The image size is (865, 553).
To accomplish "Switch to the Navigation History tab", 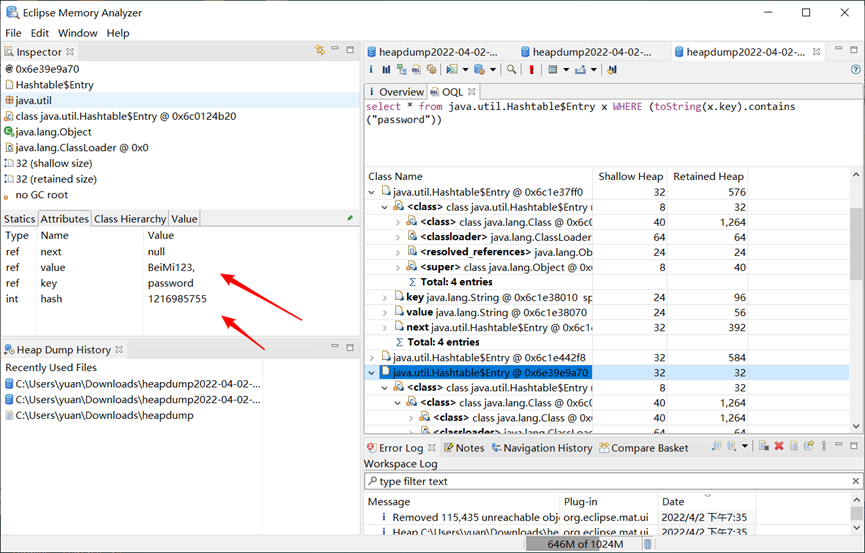I will (542, 448).
